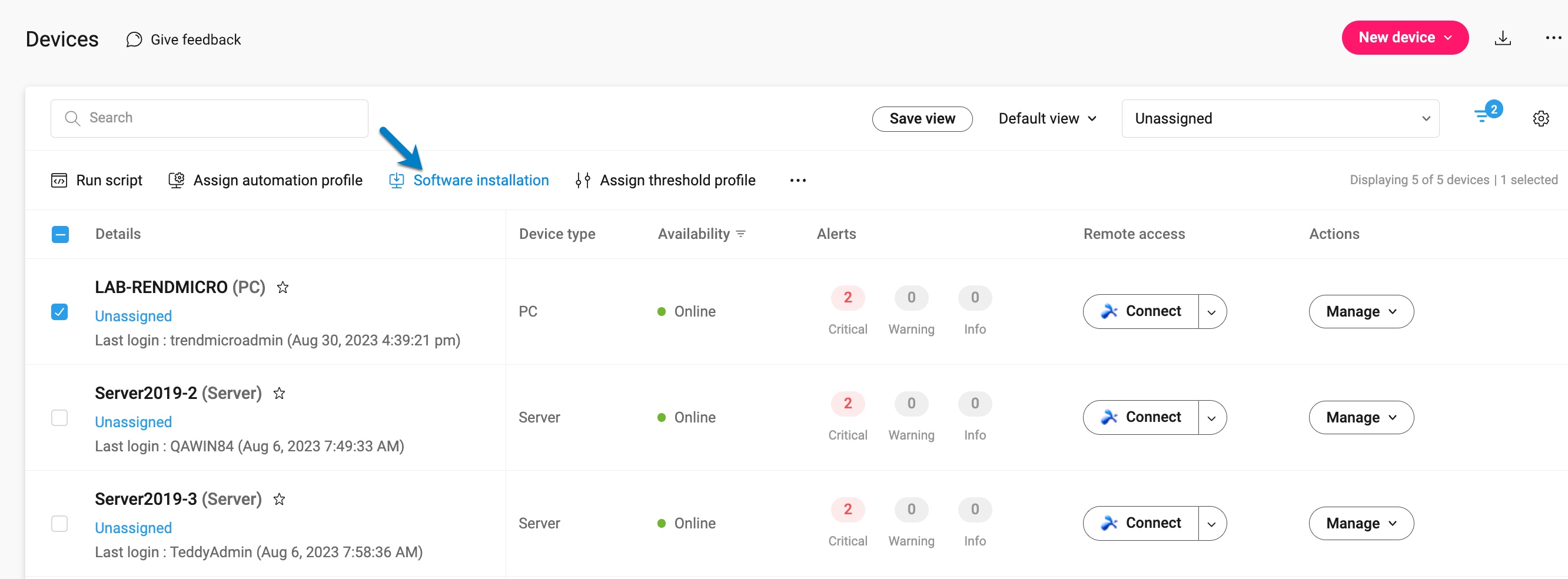Open the LAB-RENDMICRO (PC) device name

pos(180,287)
